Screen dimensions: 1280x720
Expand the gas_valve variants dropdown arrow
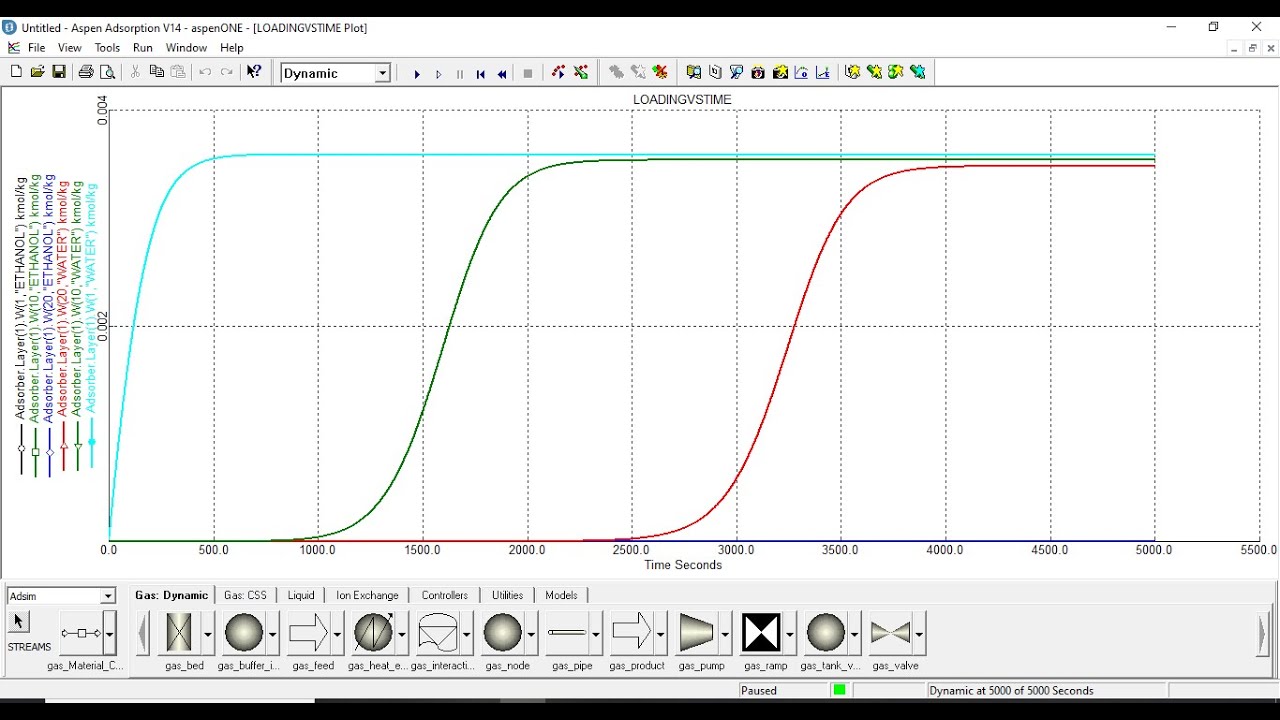click(919, 633)
